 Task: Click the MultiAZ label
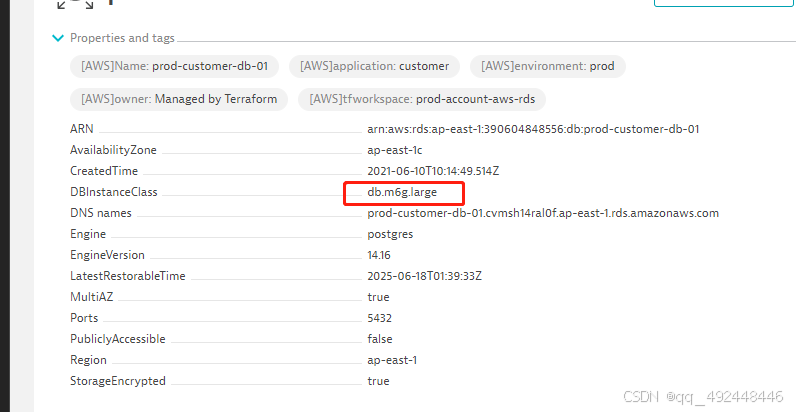(92, 297)
